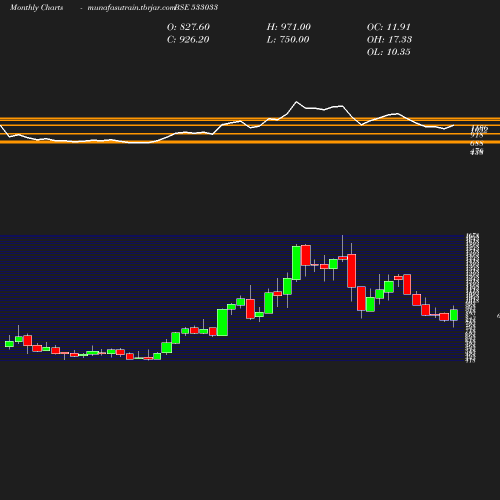Click the peak of the white indicator line
Viewport: 500px width, 500px height.
click(296, 102)
